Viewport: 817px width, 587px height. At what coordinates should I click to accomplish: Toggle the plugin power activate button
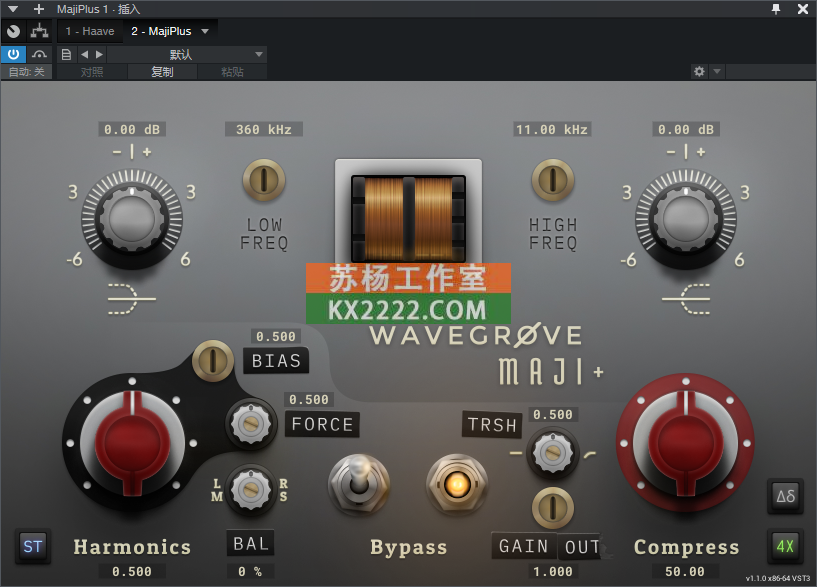pyautogui.click(x=13, y=54)
